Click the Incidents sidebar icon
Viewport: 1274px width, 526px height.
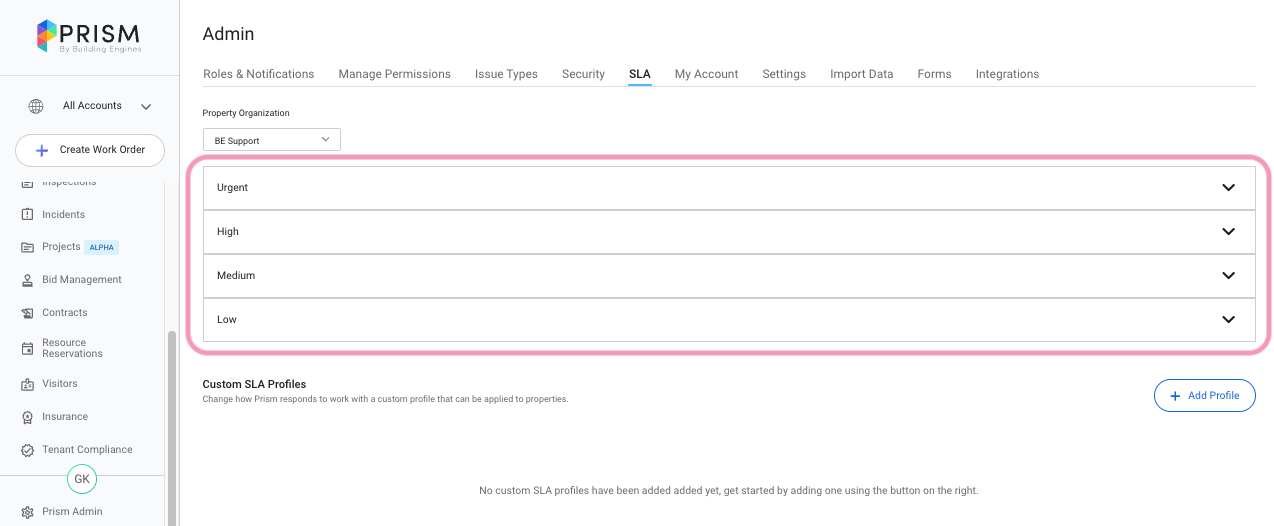[x=28, y=215]
